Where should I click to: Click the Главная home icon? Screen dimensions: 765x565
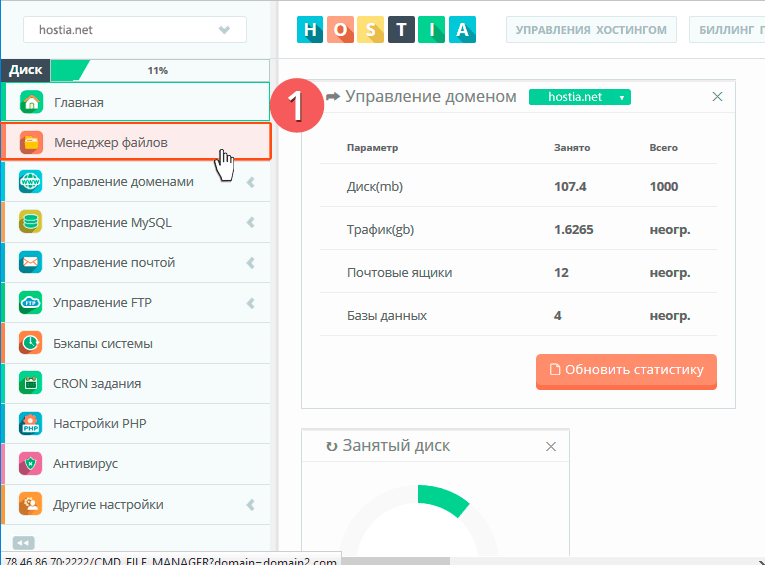pos(31,102)
